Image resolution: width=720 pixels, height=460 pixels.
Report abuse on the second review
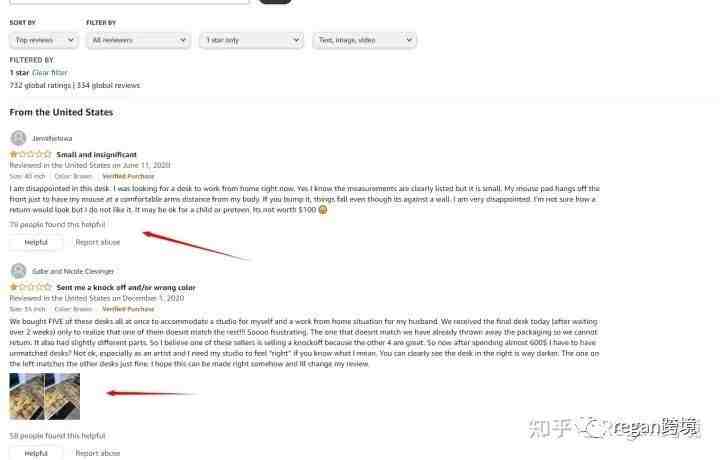click(98, 453)
